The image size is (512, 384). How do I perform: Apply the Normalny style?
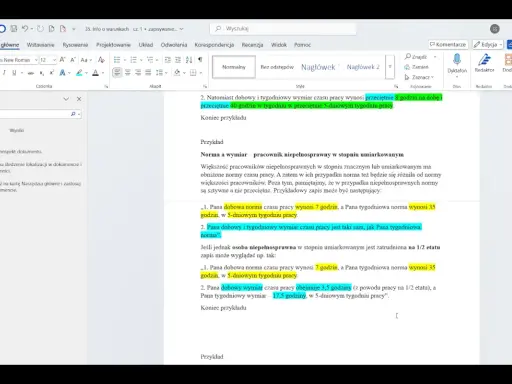(x=234, y=67)
